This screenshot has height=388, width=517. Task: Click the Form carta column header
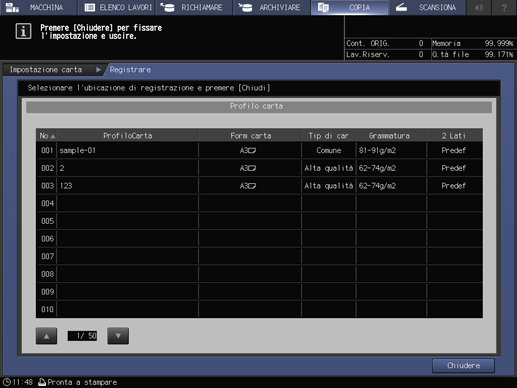click(x=250, y=136)
